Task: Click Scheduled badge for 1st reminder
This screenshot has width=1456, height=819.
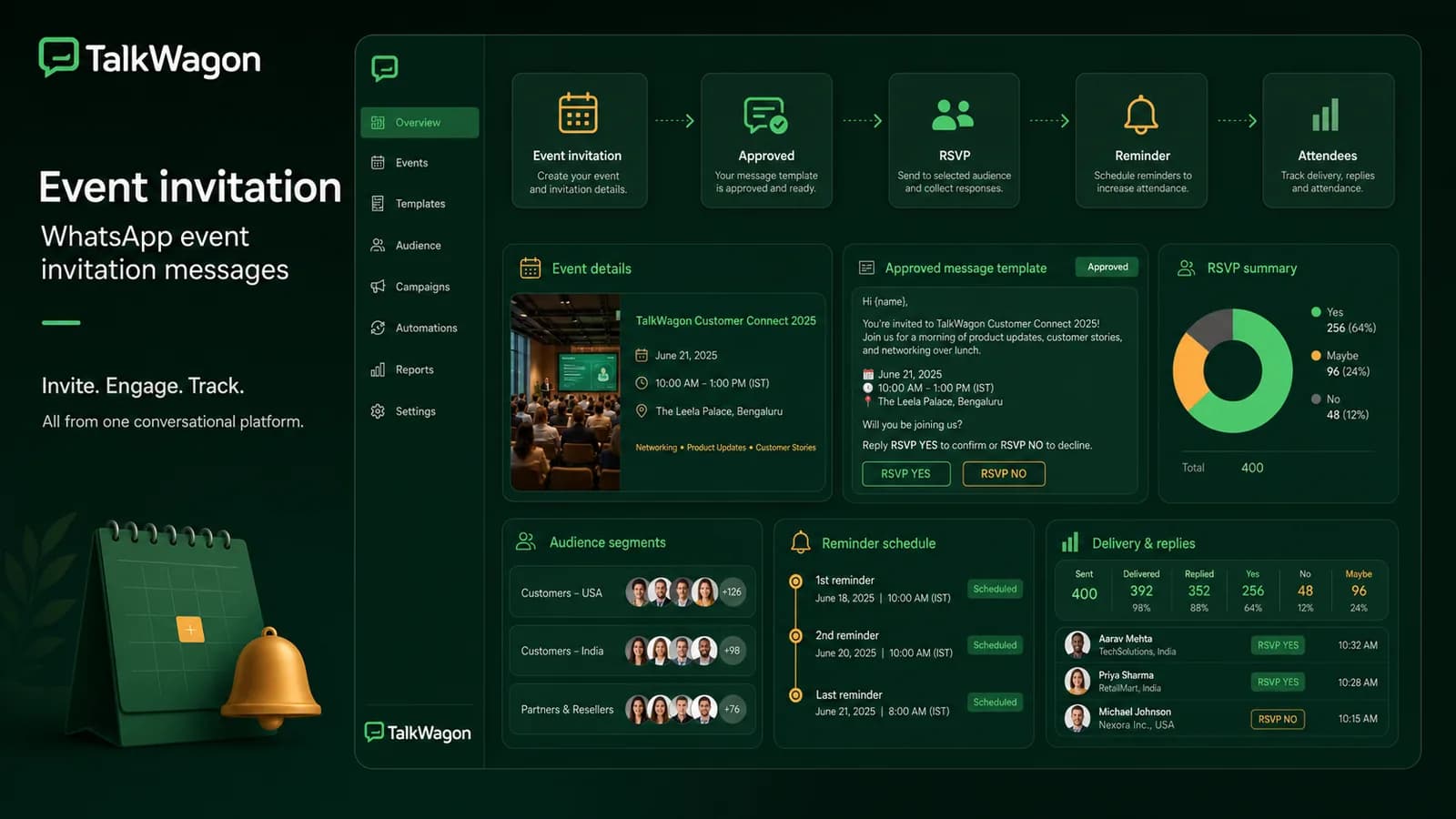Action: tap(995, 589)
